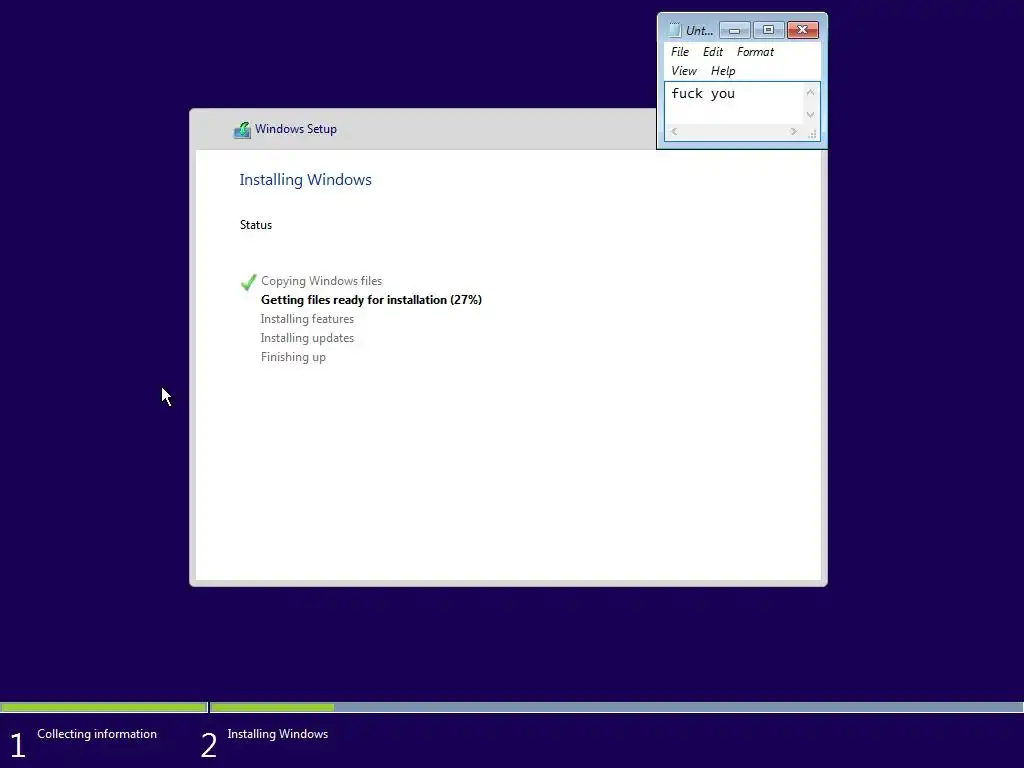Image resolution: width=1024 pixels, height=768 pixels.
Task: Click Notepad horizontal scrollbar left arrow
Action: point(674,131)
